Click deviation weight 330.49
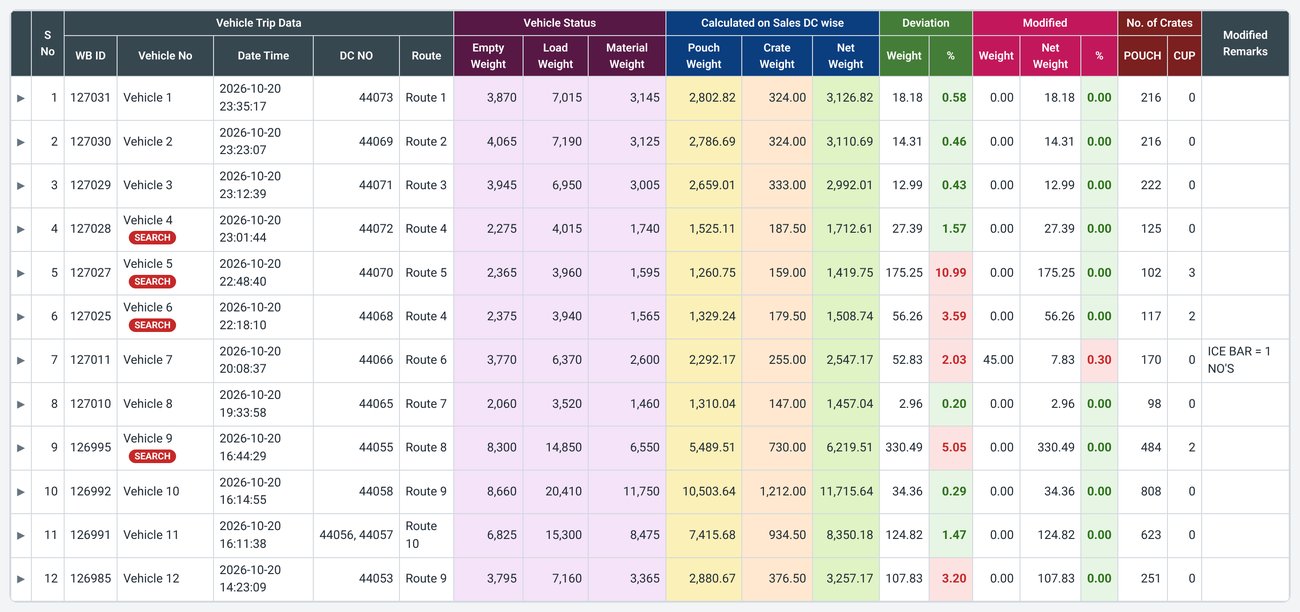Viewport: 1300px width, 612px height. pos(904,448)
